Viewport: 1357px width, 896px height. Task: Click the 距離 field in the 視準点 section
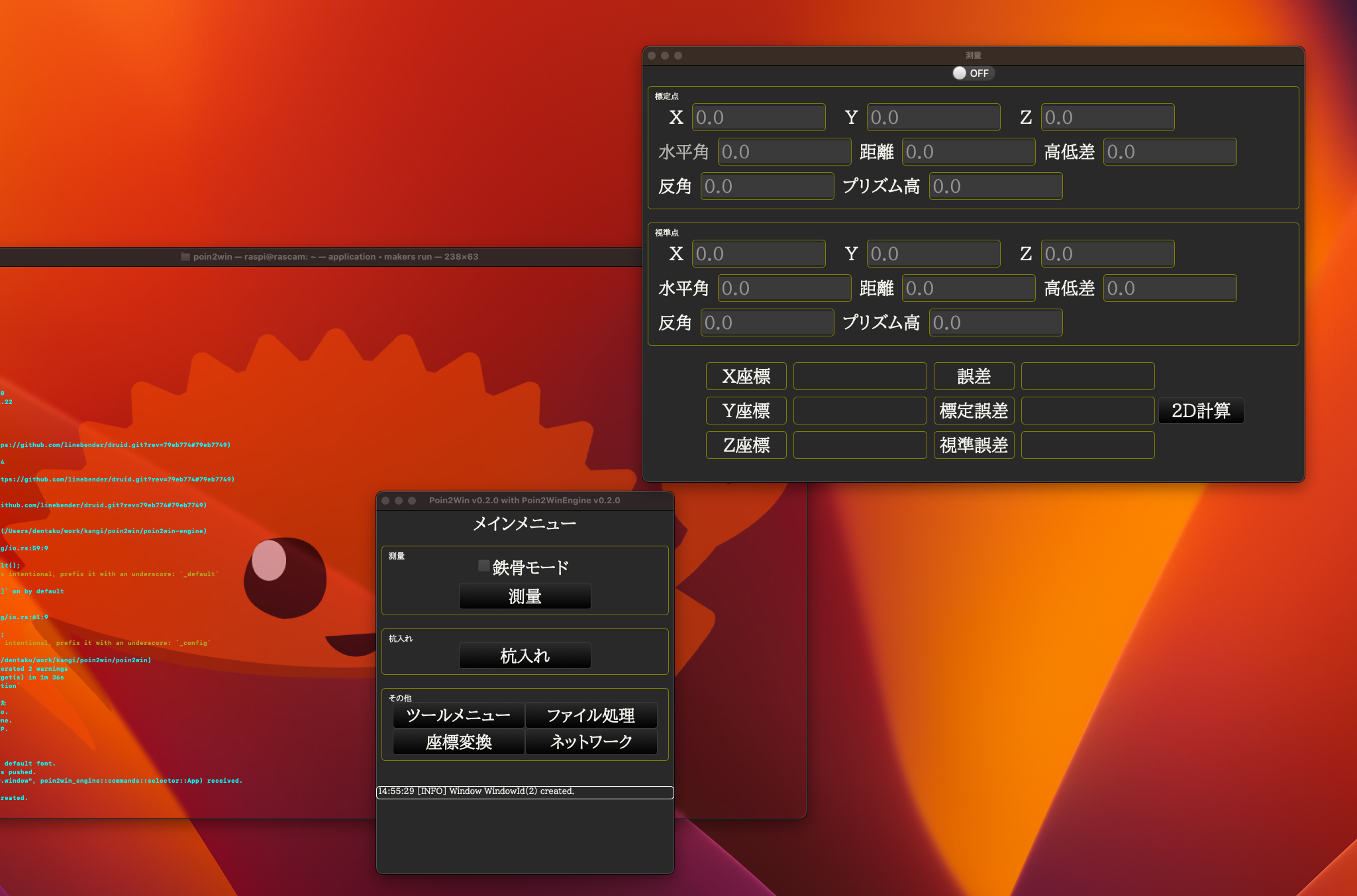tap(968, 287)
